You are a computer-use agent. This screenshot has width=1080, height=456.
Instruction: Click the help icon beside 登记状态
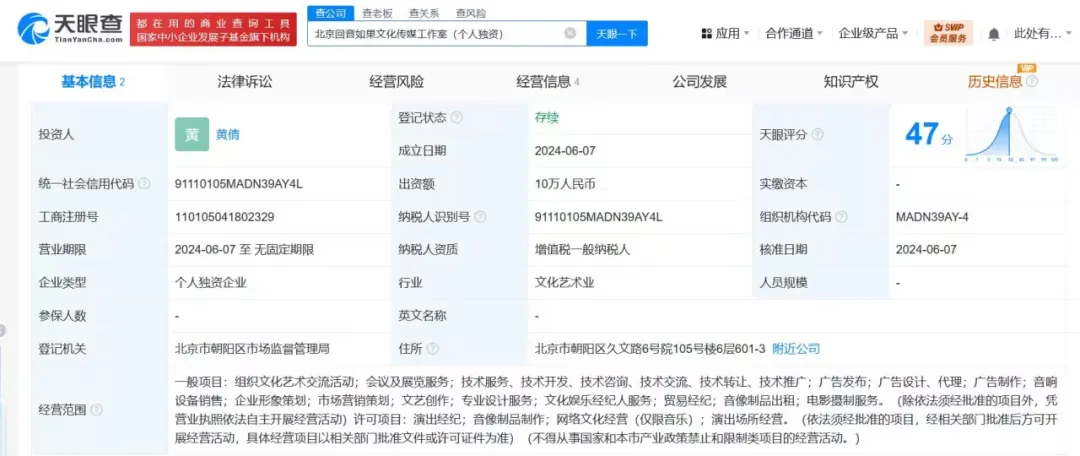tap(457, 118)
